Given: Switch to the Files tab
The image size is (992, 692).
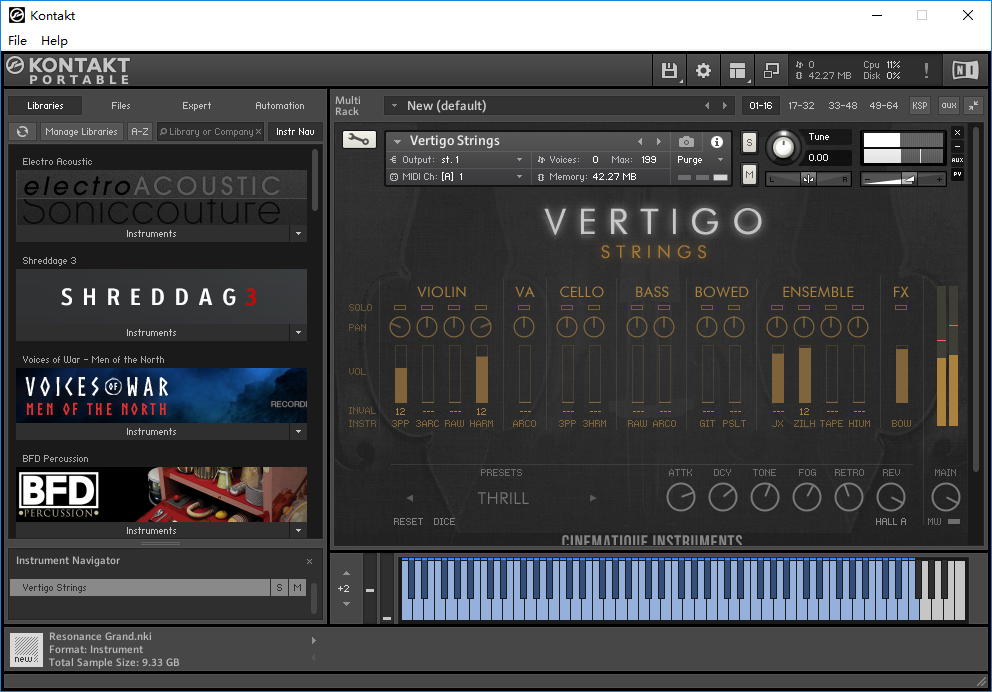Looking at the screenshot, I should click(121, 106).
